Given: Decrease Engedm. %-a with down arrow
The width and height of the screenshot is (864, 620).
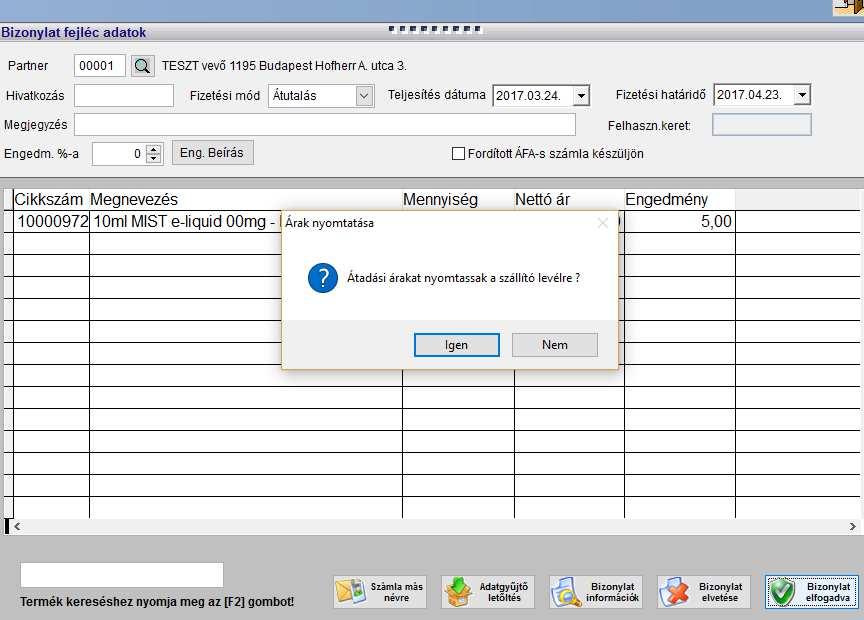Looking at the screenshot, I should click(x=155, y=158).
